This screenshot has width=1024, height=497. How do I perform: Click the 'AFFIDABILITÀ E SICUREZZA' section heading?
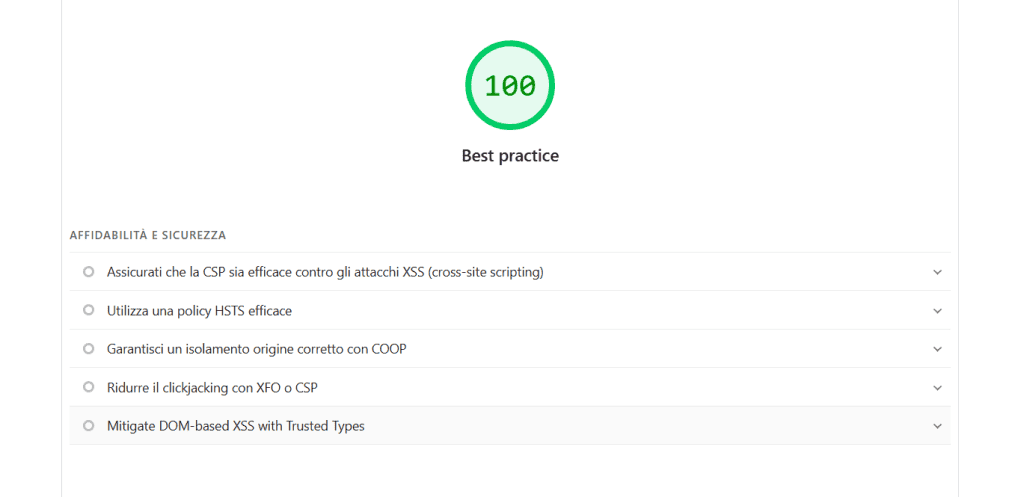(147, 235)
